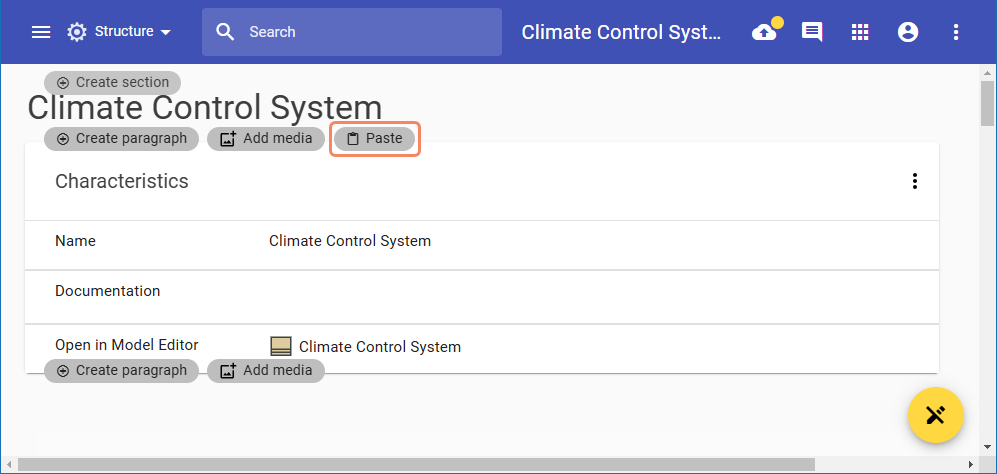Open the top bar more options menu
Image resolution: width=997 pixels, height=474 pixels.
(x=956, y=32)
